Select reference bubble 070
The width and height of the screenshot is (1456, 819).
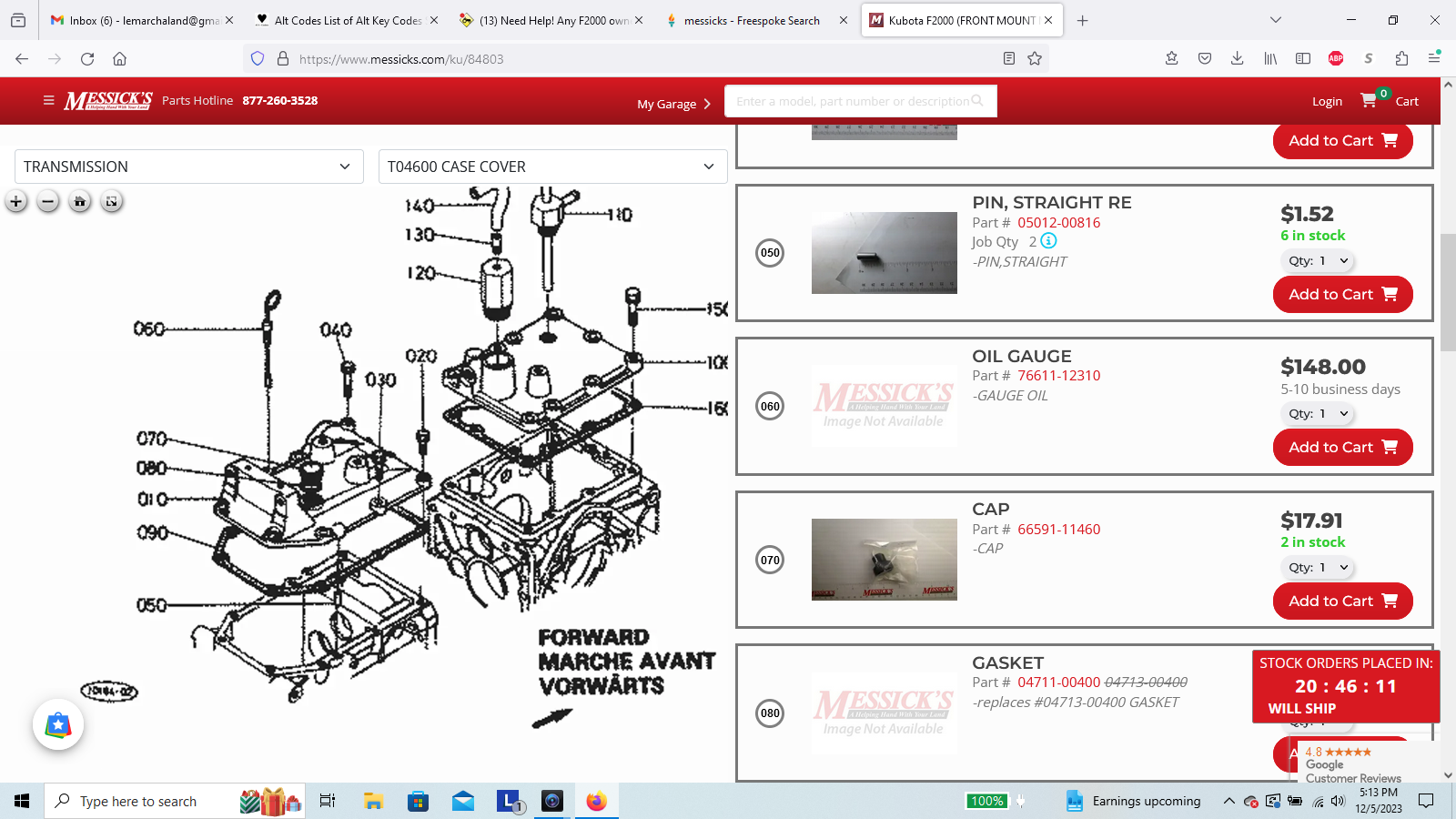770,560
